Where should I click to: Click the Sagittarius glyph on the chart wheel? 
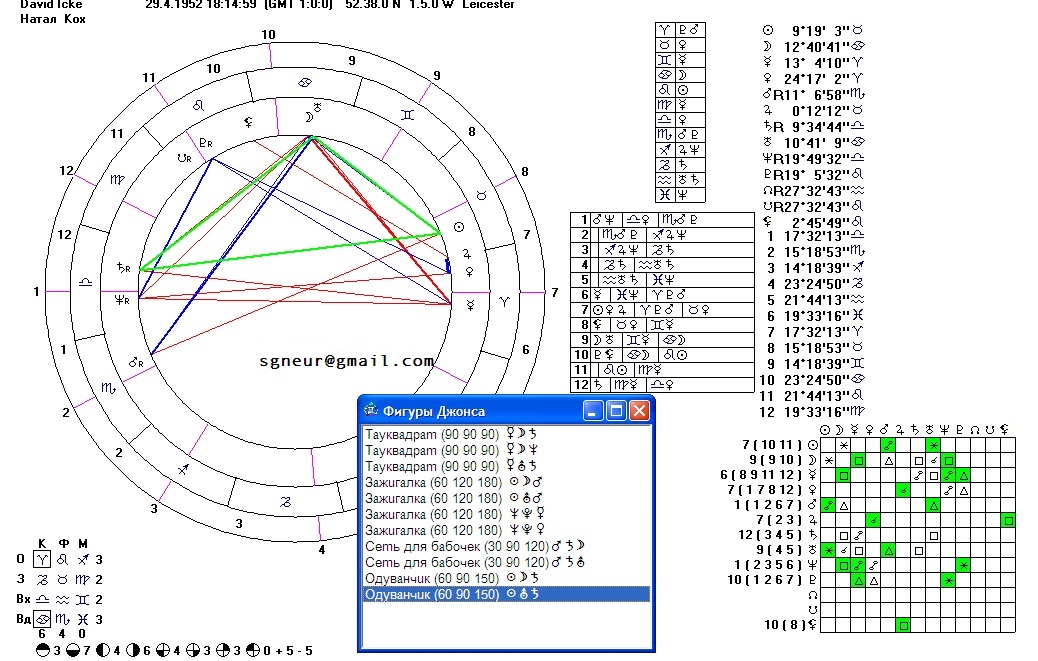[183, 468]
